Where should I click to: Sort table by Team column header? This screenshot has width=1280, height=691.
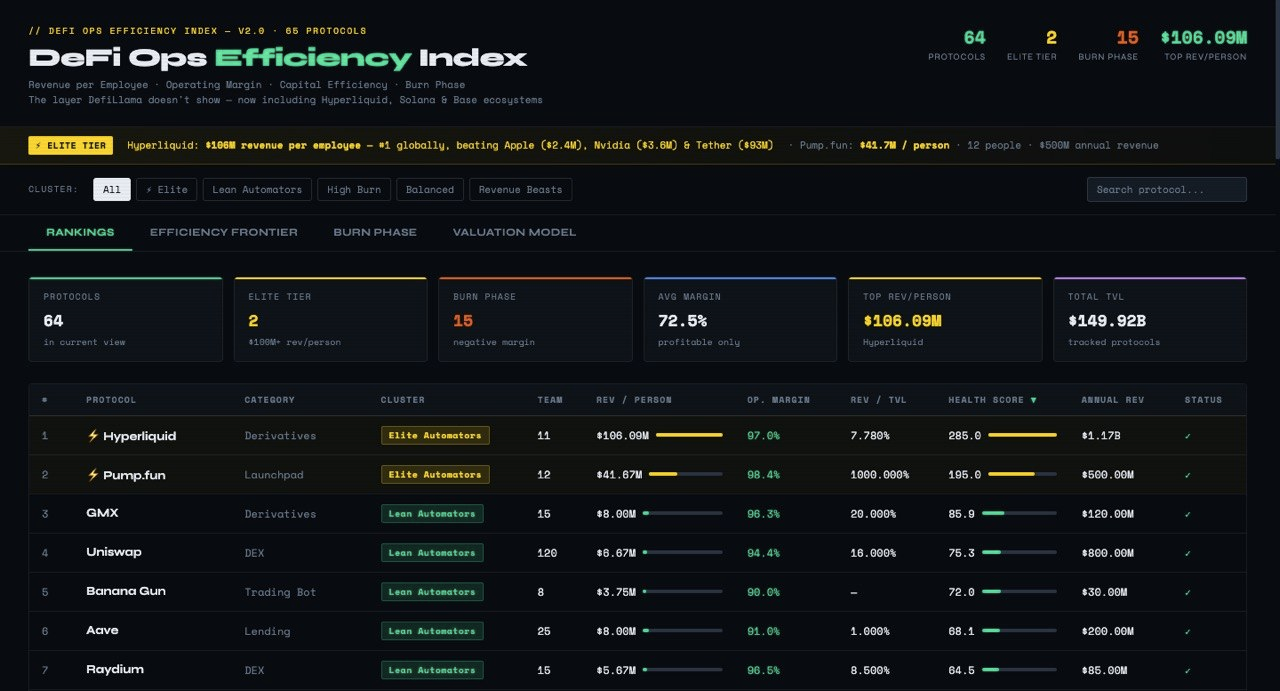(x=550, y=400)
